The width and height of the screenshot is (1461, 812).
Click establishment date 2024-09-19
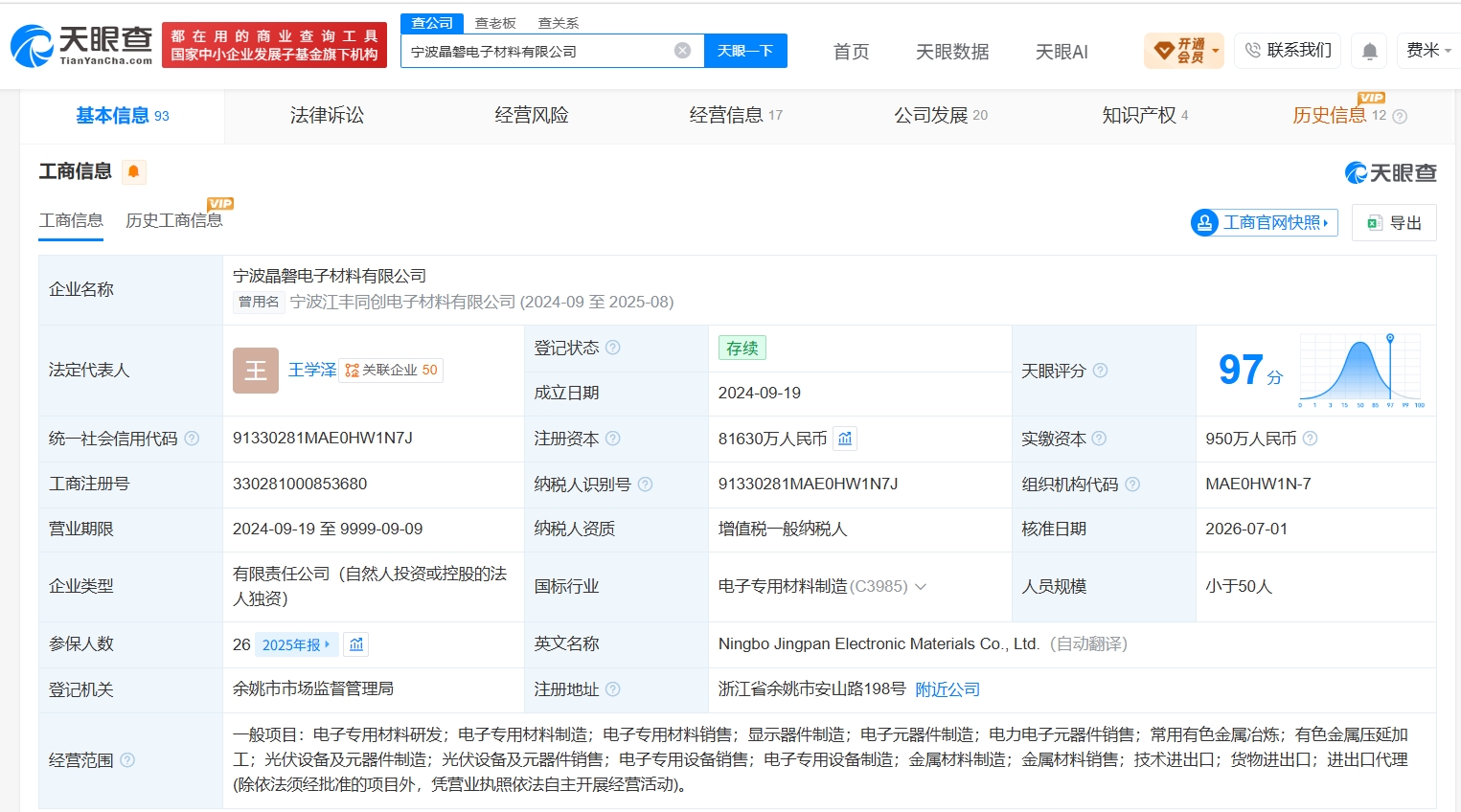(x=760, y=394)
